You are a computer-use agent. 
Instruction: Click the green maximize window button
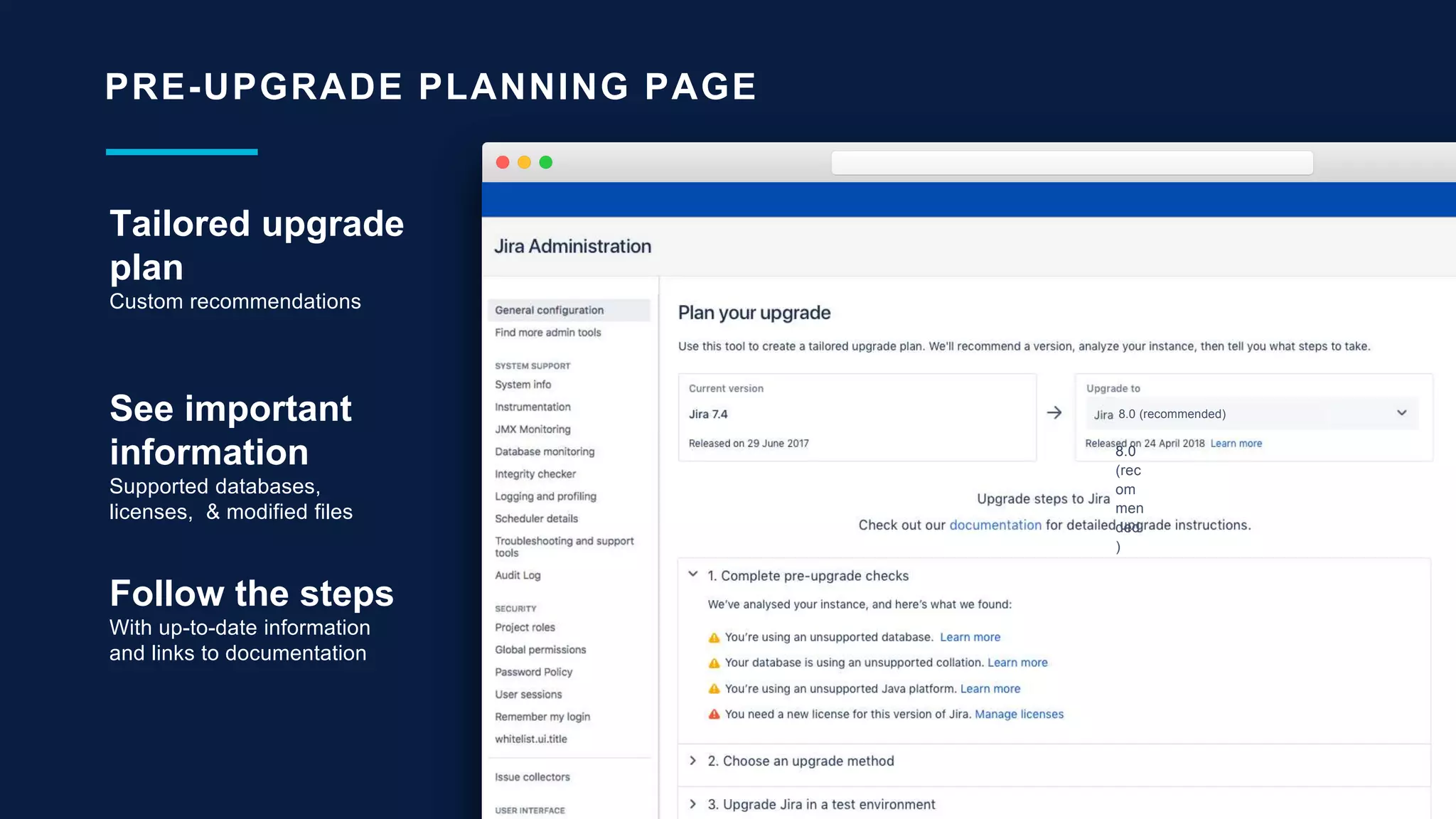click(546, 162)
